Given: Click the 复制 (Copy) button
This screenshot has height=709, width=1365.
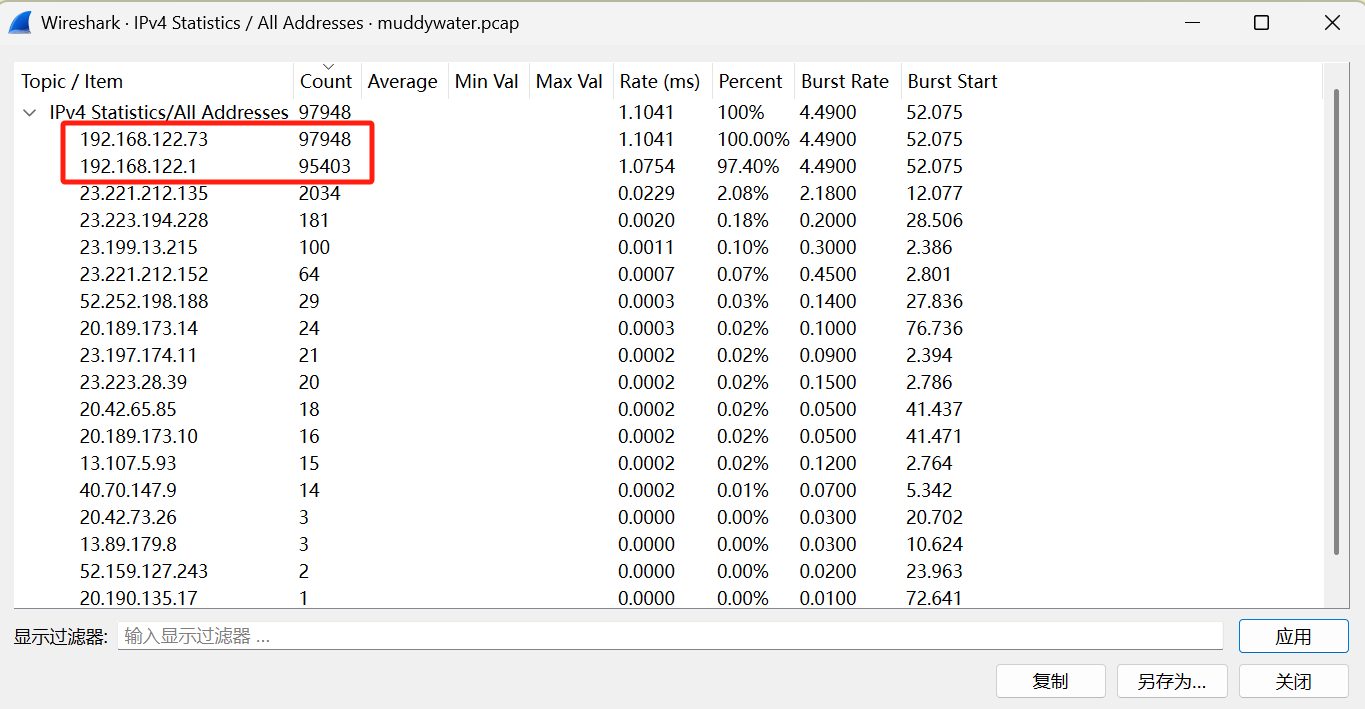Looking at the screenshot, I should 1050,681.
